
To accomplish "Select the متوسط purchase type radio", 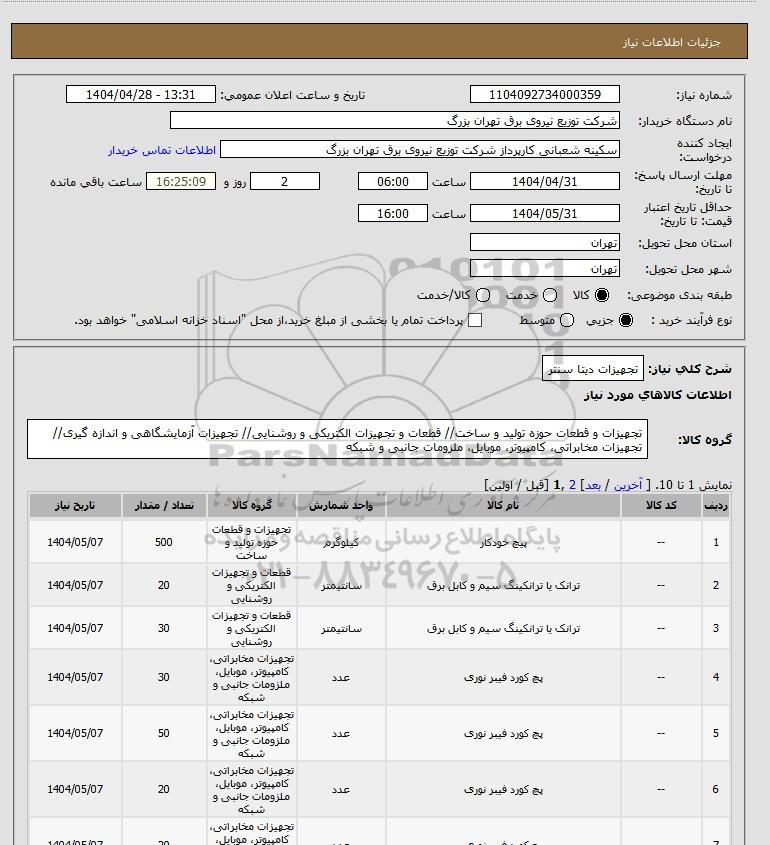I will point(566,320).
